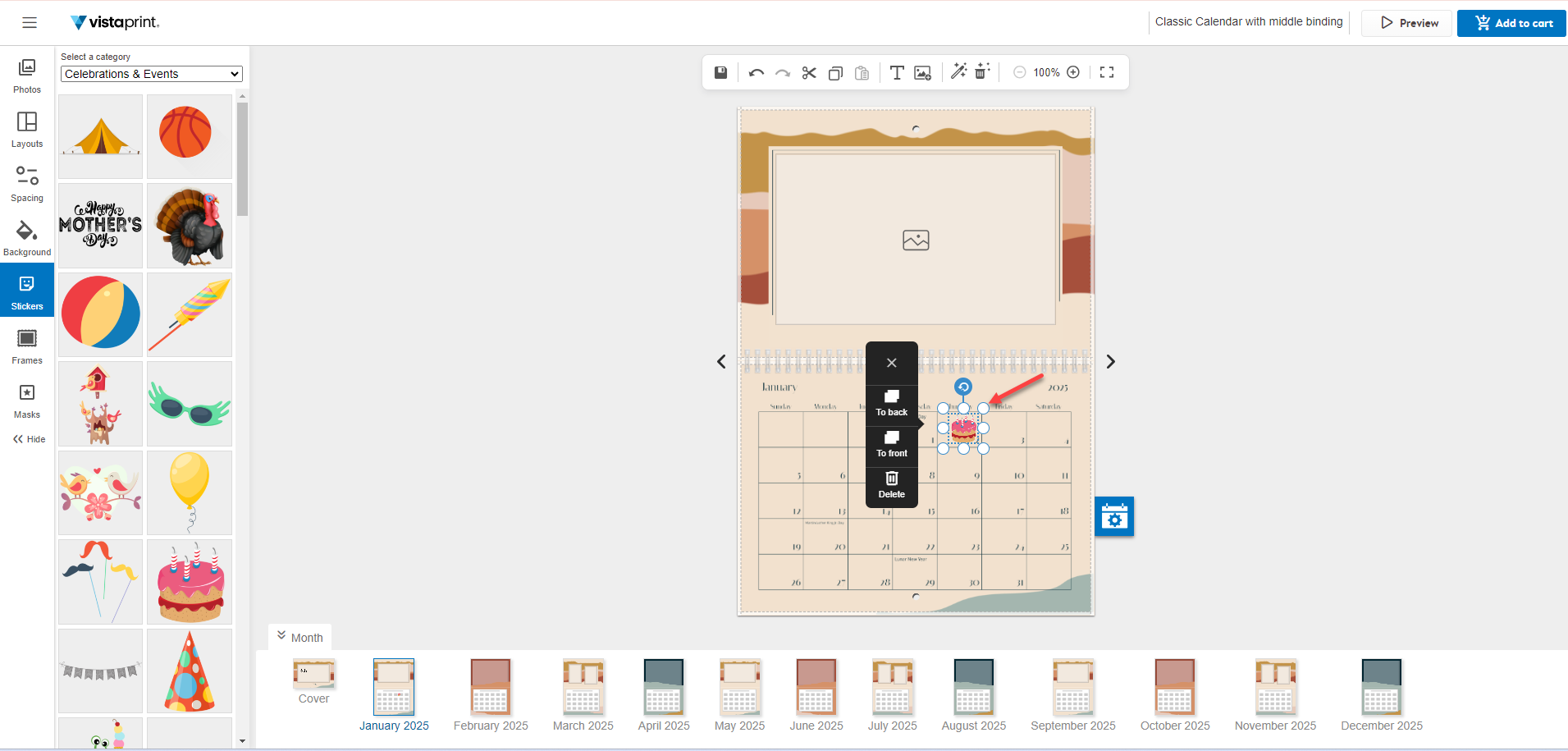Zoom out with the minus button
The image size is (1568, 751).
point(1019,72)
